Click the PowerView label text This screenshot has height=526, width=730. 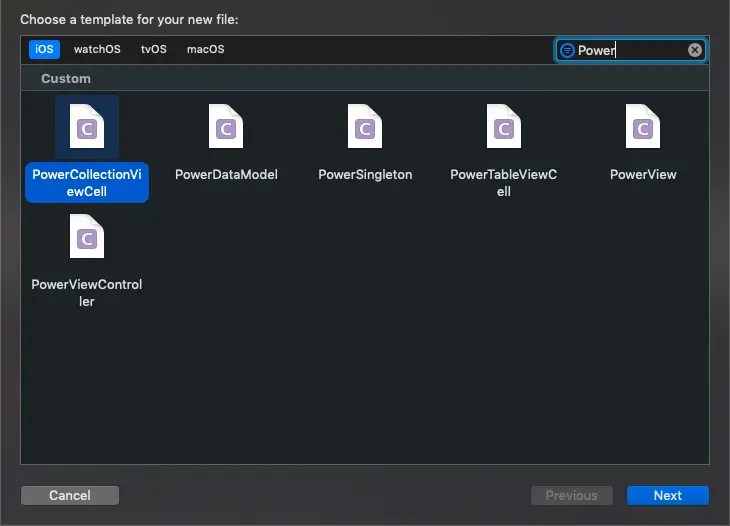pos(643,175)
